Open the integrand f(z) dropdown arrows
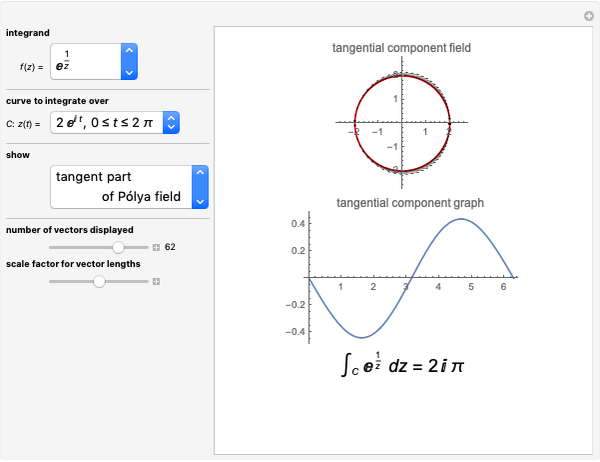Image resolution: width=600 pixels, height=462 pixels. pyautogui.click(x=128, y=61)
